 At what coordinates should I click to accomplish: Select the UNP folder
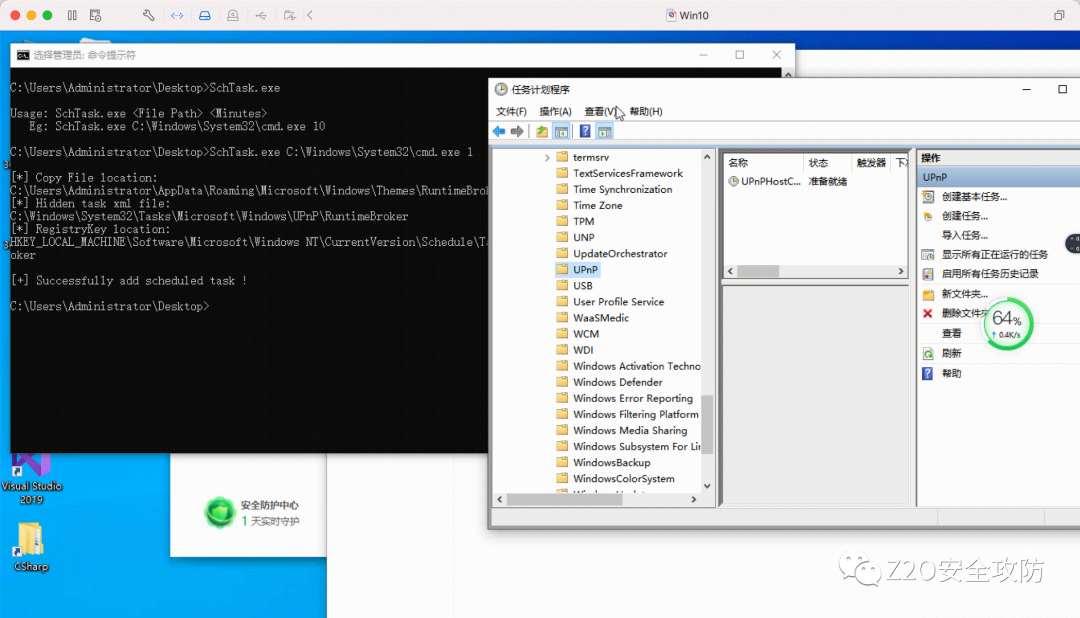point(583,237)
